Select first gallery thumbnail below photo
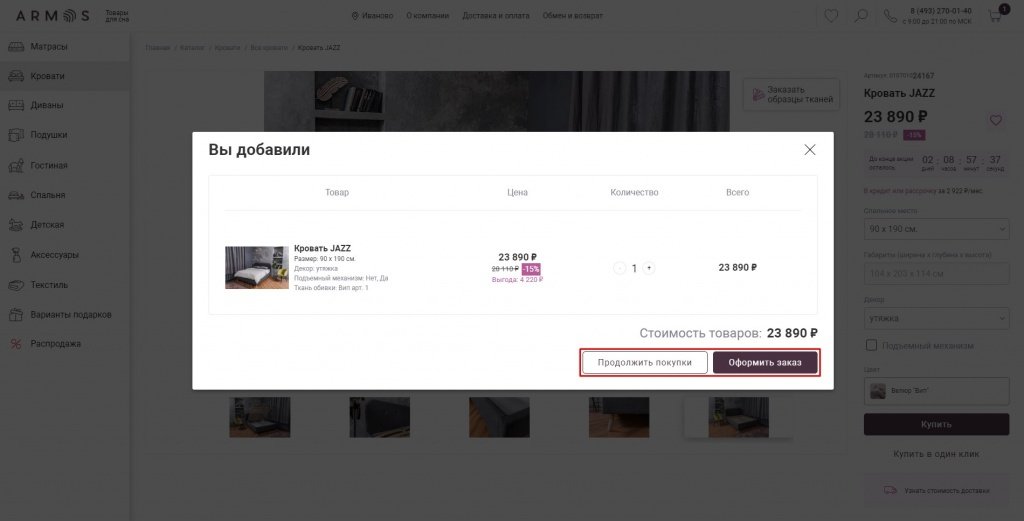The height and width of the screenshot is (521, 1024). tap(260, 417)
